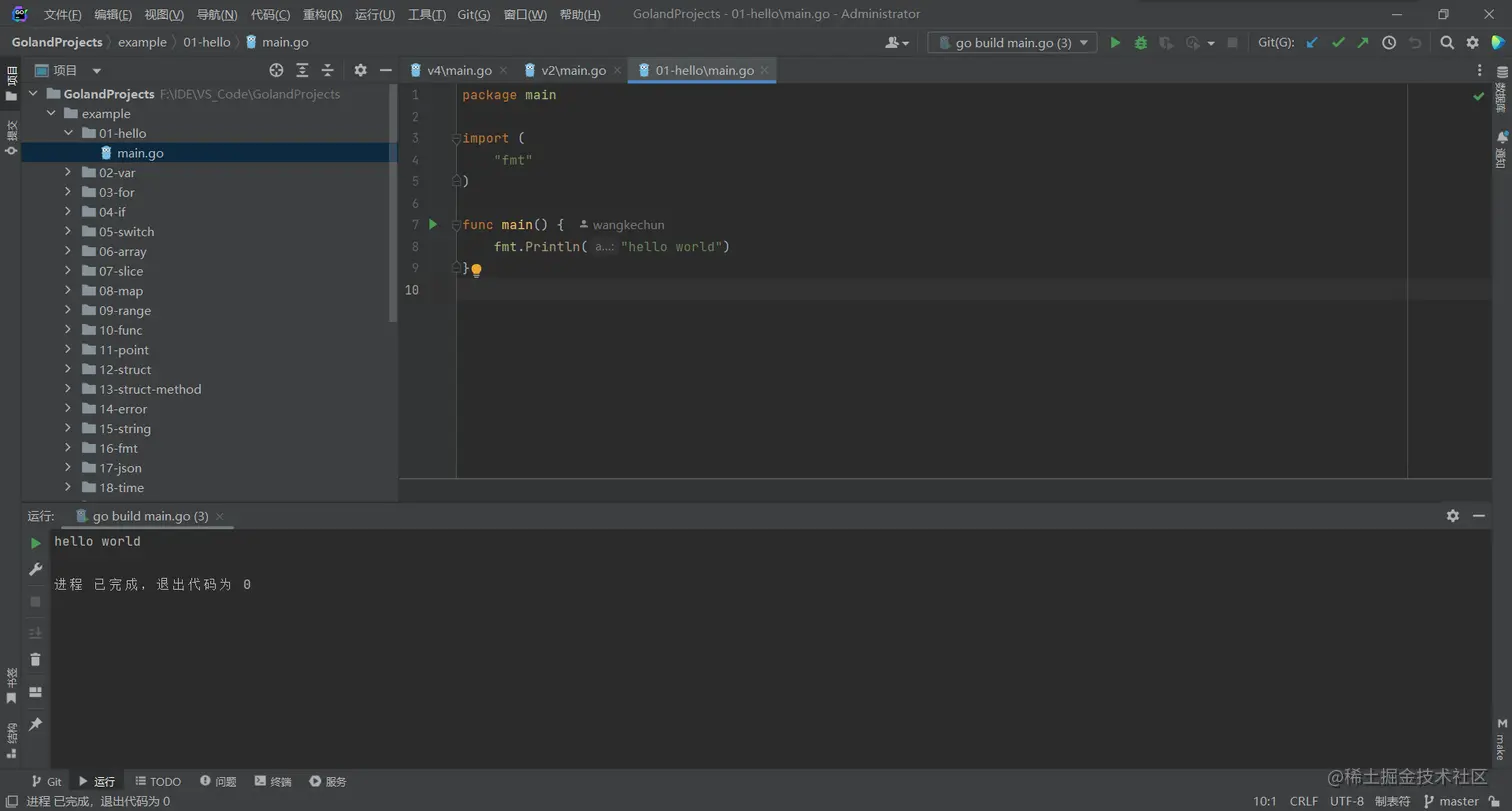Open the profiler run dropdown arrow
This screenshot has height=811, width=1512.
pos(1211,43)
